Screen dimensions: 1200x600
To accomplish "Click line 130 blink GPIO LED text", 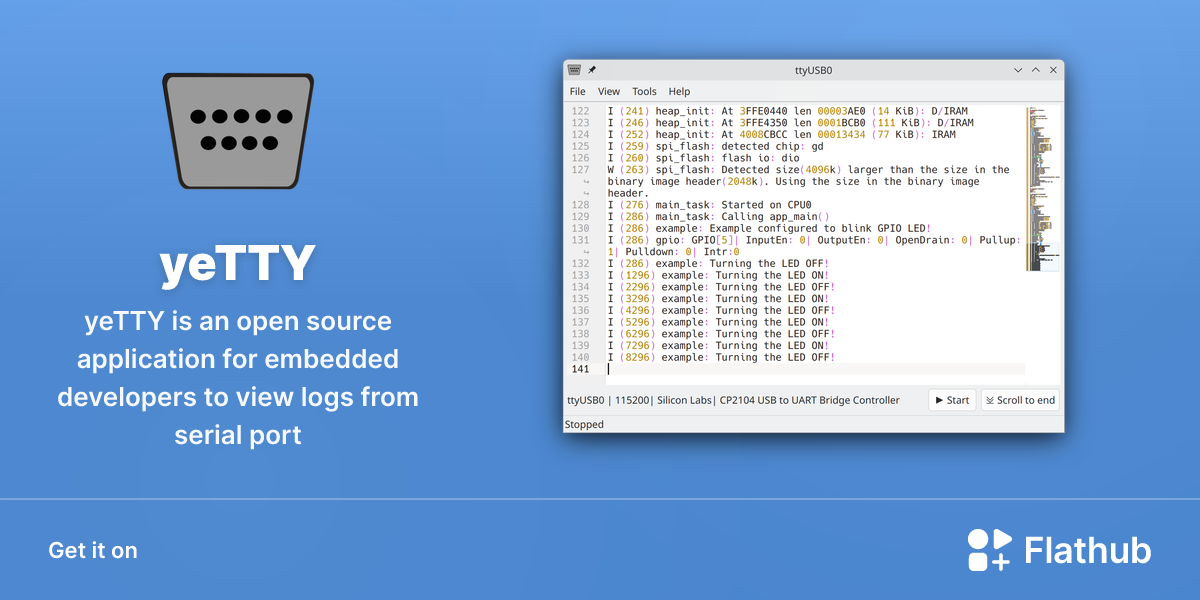I will [x=770, y=228].
